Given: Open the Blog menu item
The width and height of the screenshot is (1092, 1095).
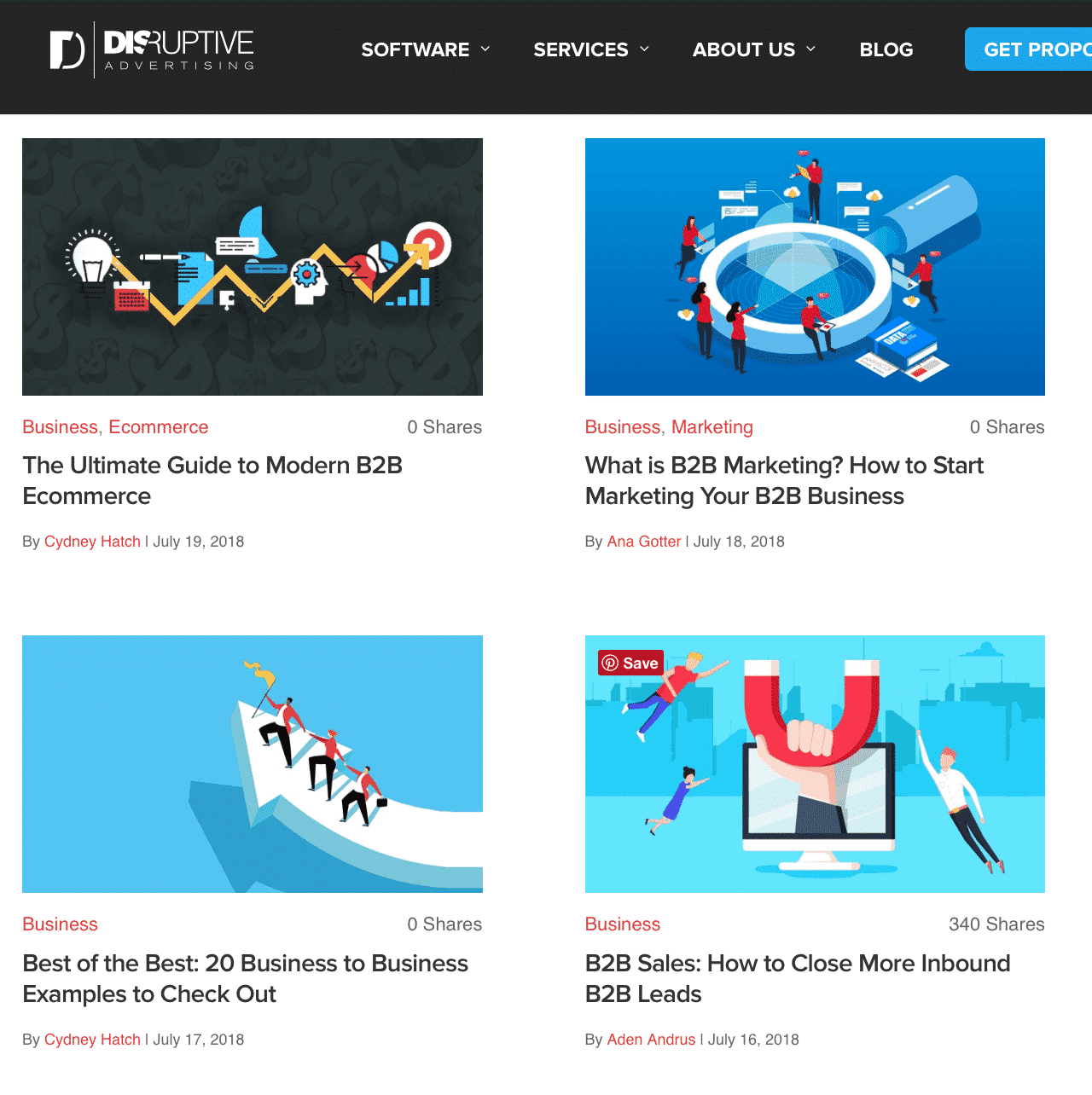Looking at the screenshot, I should coord(886,49).
